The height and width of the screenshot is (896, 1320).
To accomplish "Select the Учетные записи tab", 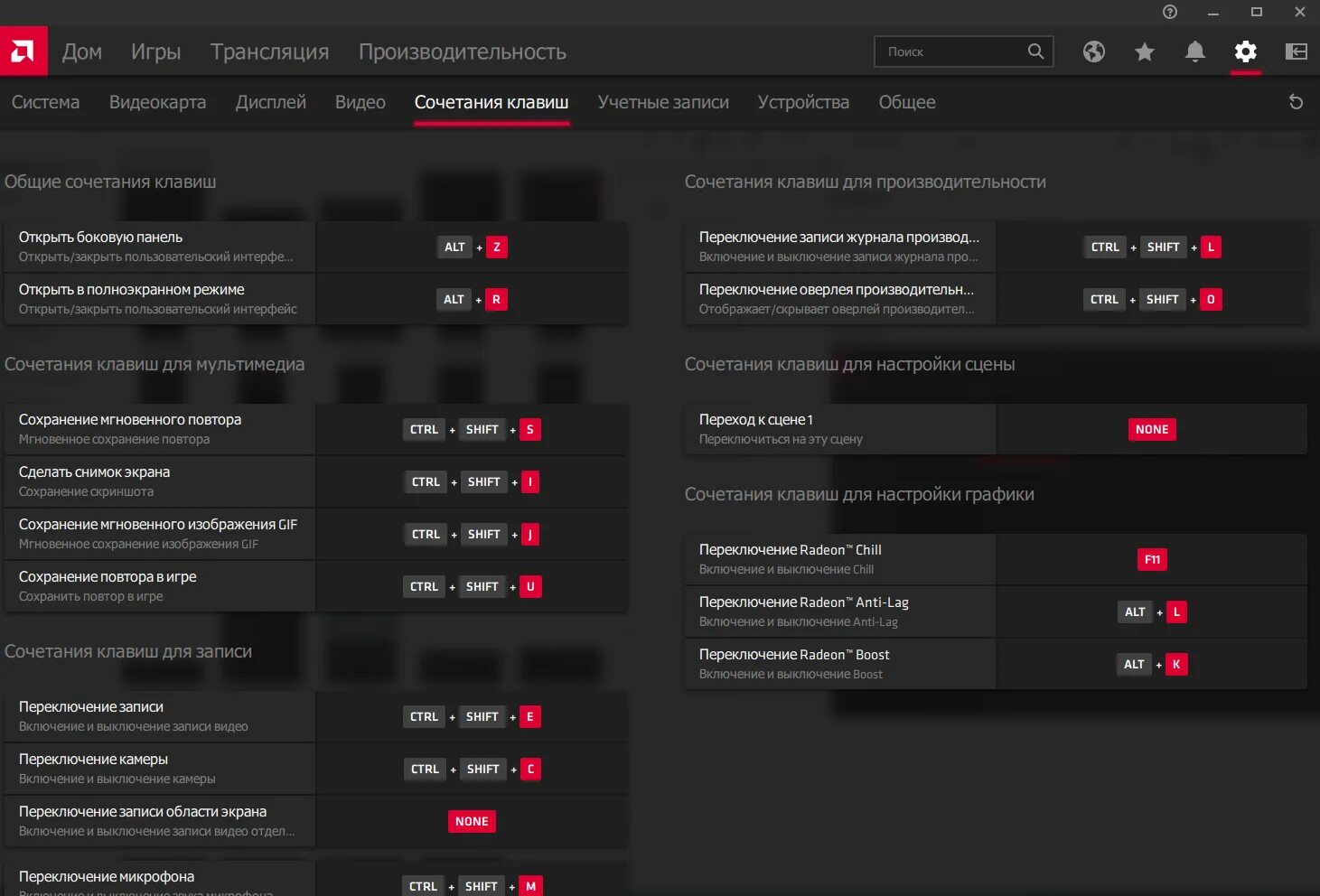I will (x=663, y=102).
